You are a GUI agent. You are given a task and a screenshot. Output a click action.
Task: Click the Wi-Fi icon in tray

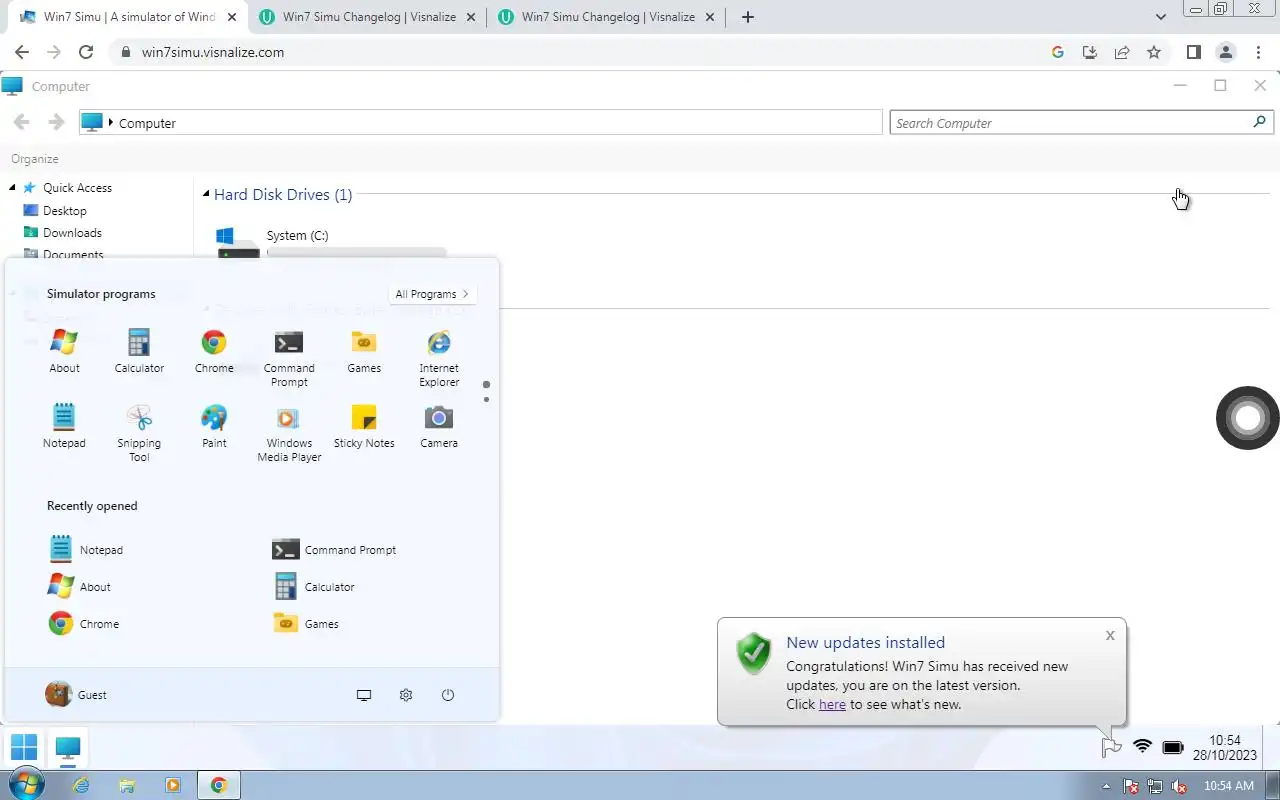[1142, 747]
